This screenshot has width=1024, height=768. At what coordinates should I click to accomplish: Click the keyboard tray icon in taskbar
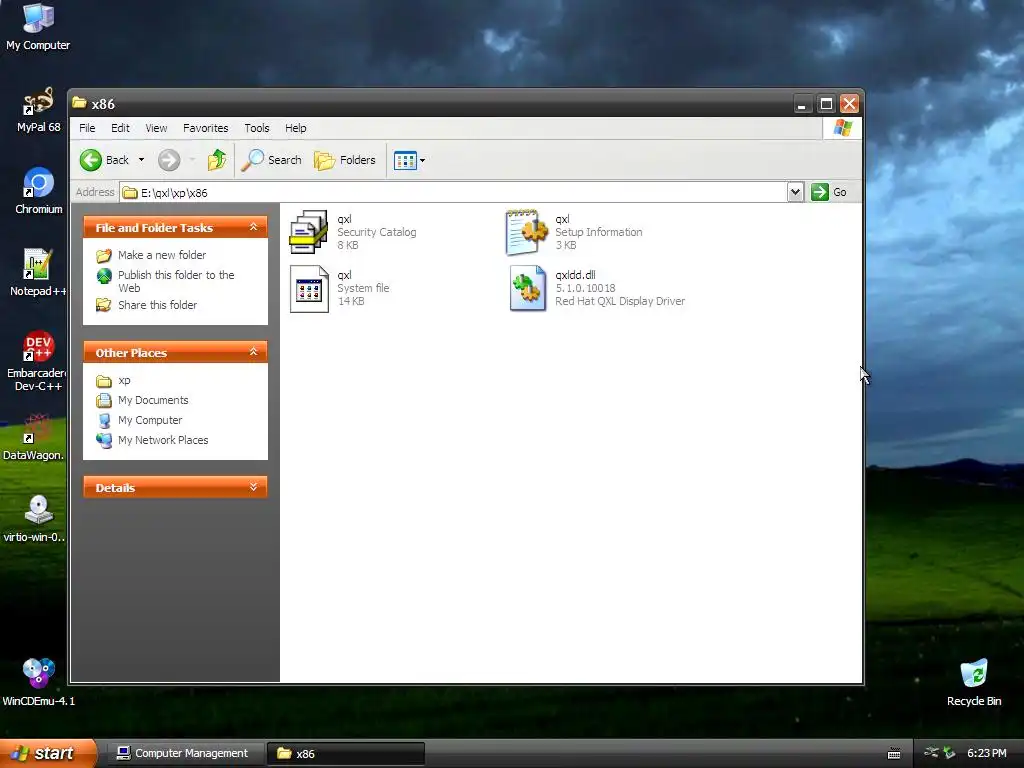click(894, 754)
